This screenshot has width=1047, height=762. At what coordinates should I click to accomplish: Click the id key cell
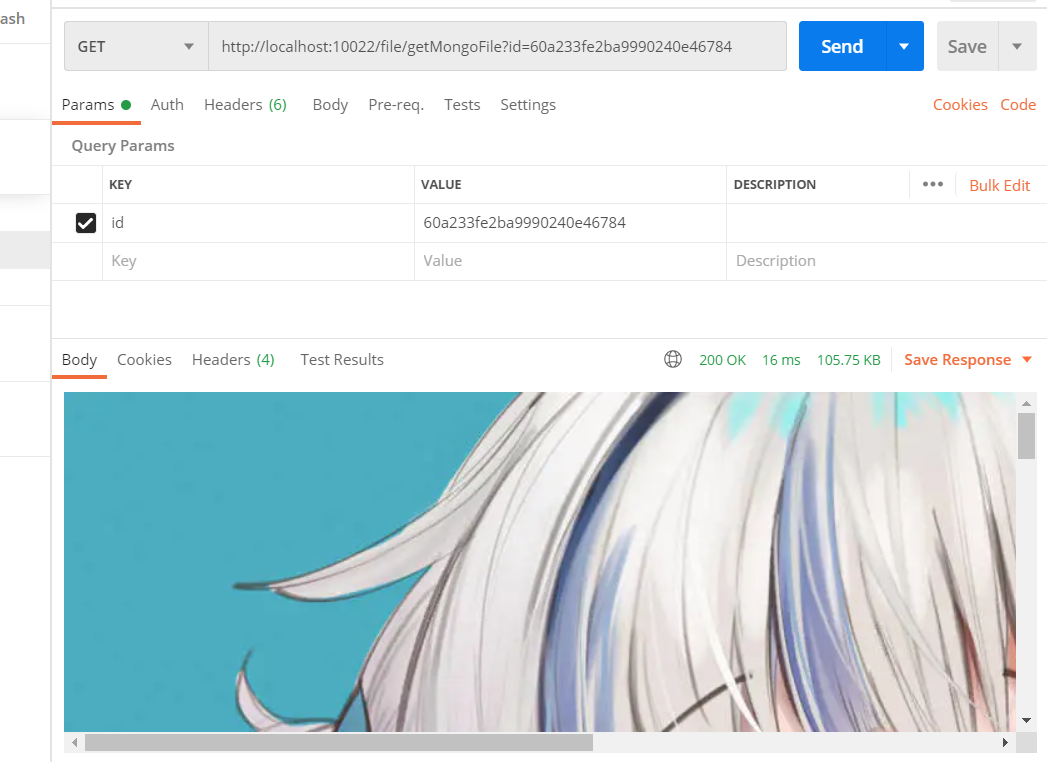pos(258,222)
